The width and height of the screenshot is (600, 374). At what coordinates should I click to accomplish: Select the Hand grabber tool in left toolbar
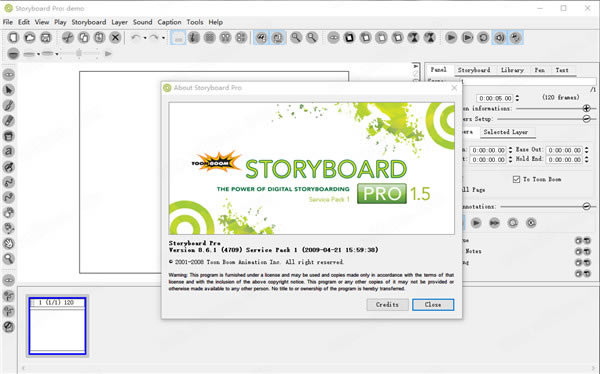coord(8,243)
